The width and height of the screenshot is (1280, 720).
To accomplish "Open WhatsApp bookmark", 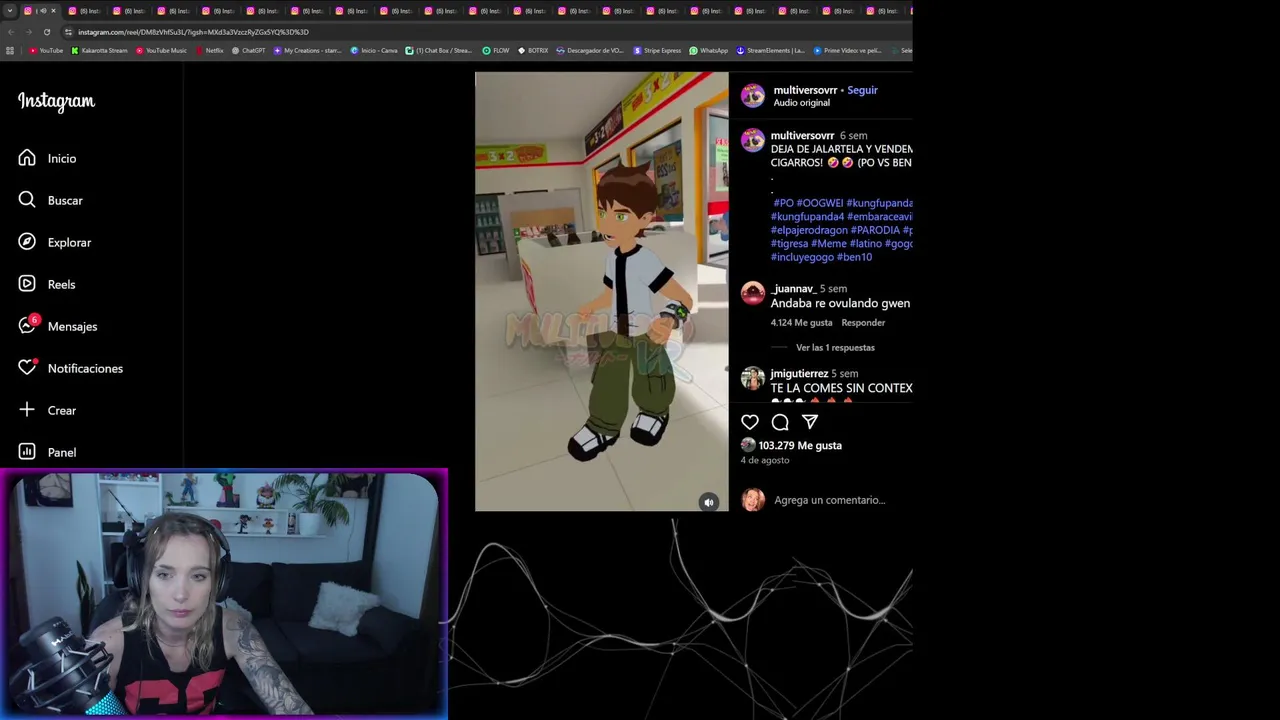I will pyautogui.click(x=708, y=50).
